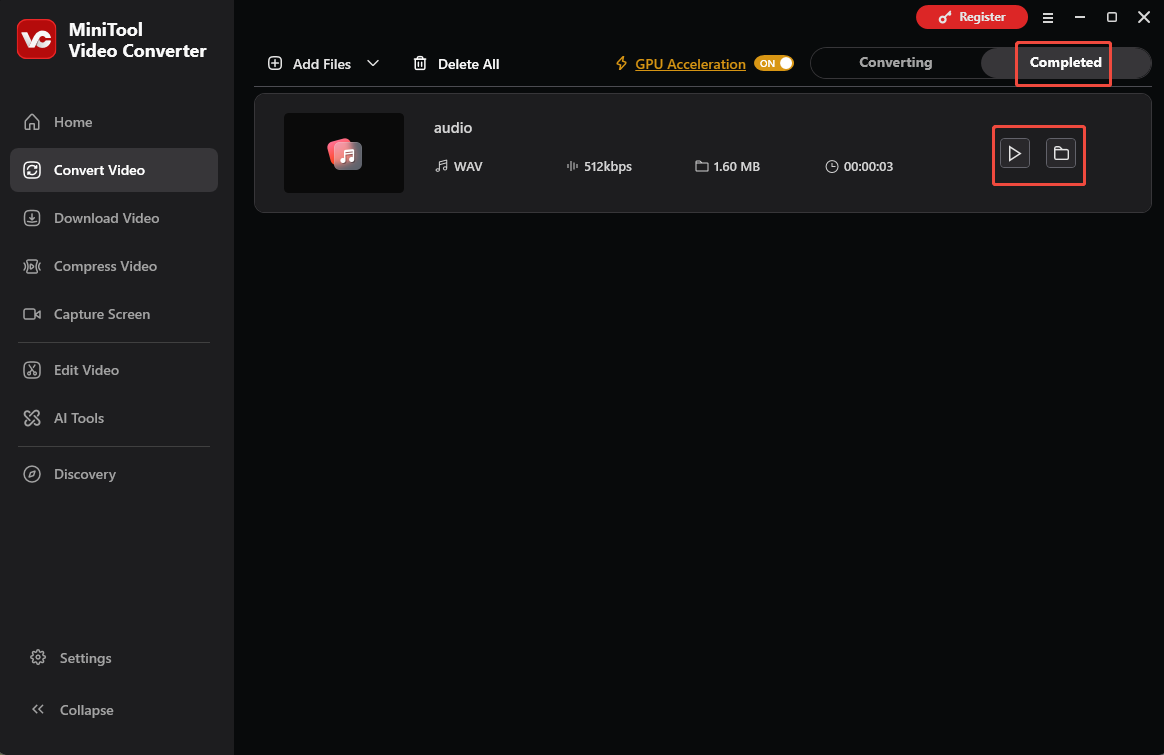1164x755 pixels.
Task: Collapse the sidebar with the double-chevron
Action: (x=38, y=709)
